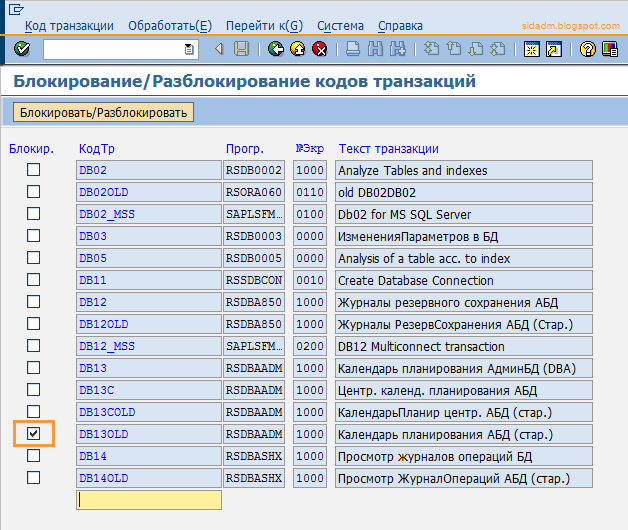Click the text Просмотр журналов операций БД
Screen dimensions: 628x530
click(435, 457)
